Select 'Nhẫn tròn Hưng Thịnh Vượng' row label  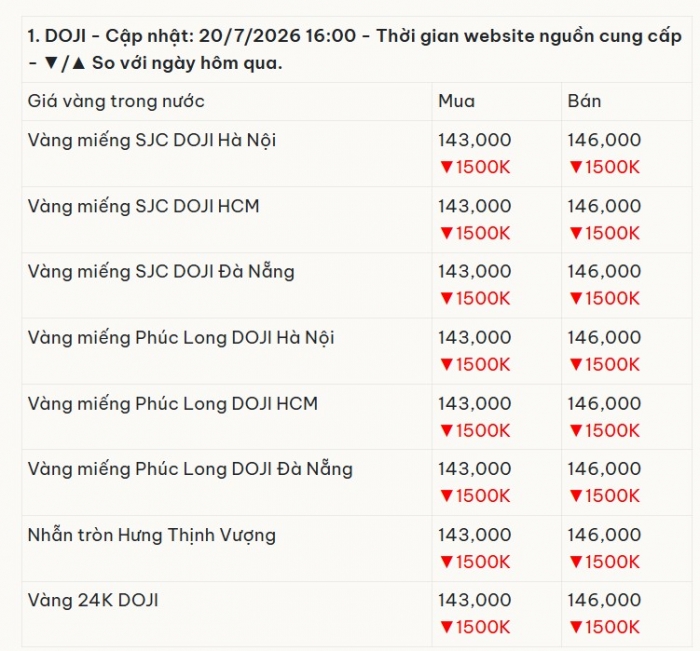tap(151, 535)
